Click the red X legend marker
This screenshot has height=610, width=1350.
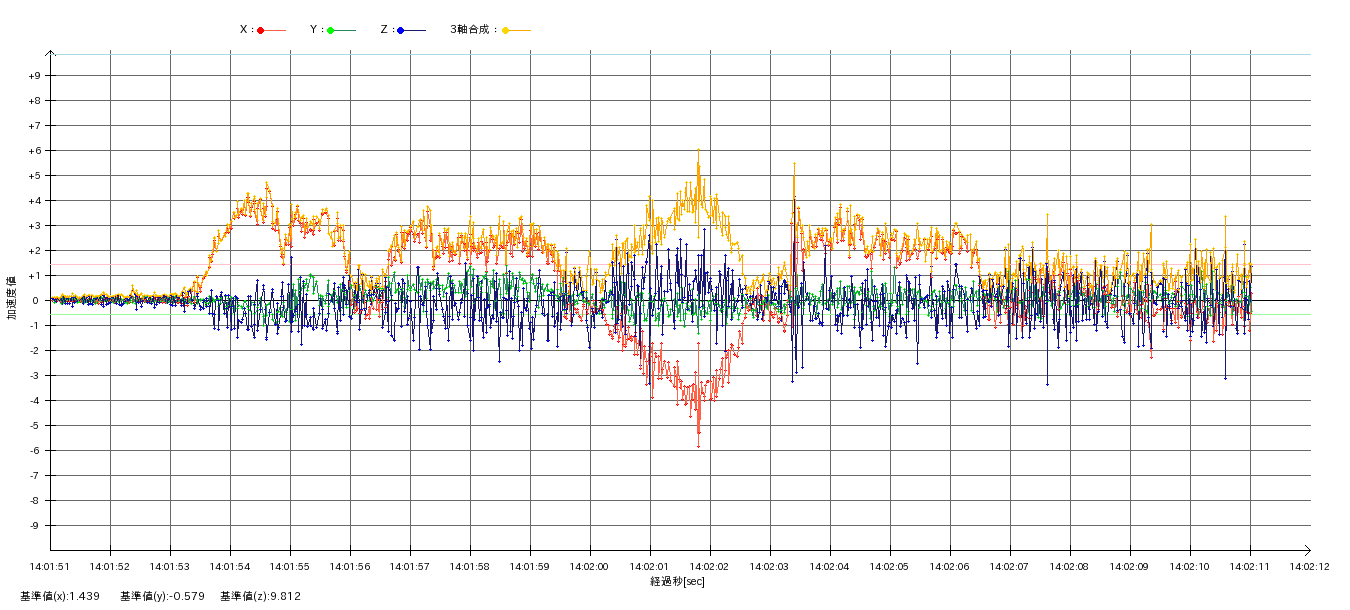(261, 30)
